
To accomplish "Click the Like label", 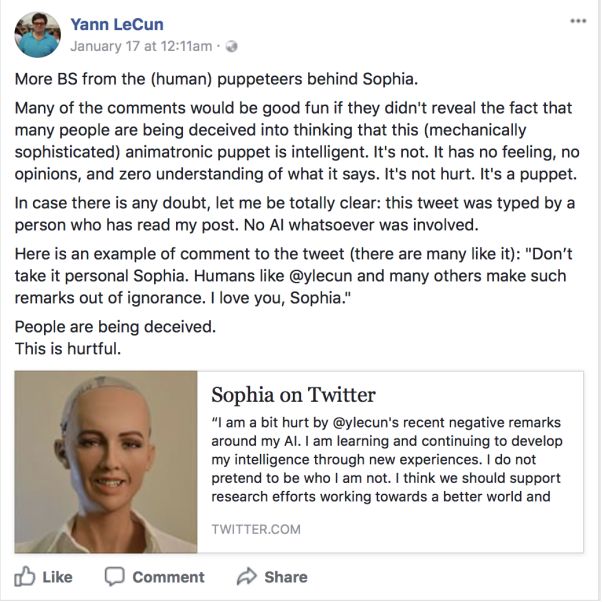I will click(57, 577).
